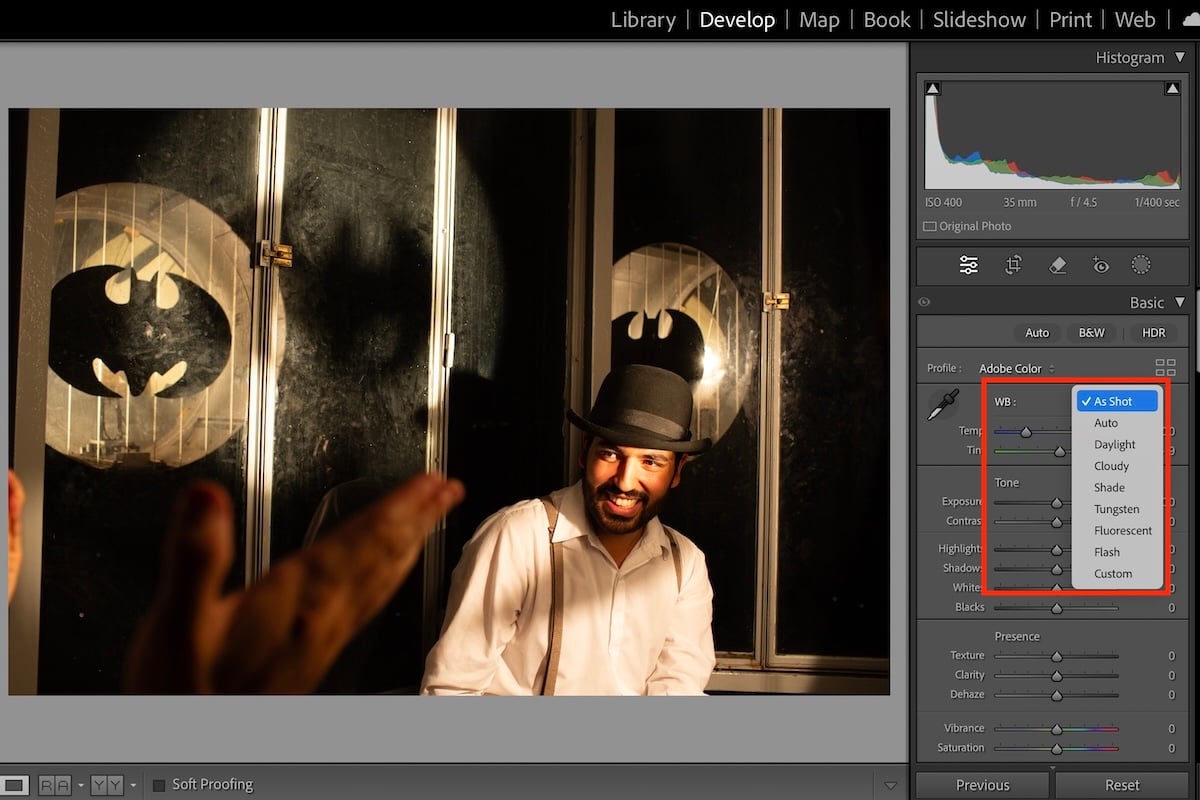Switch to the Library module
The image size is (1200, 800).
coord(643,19)
